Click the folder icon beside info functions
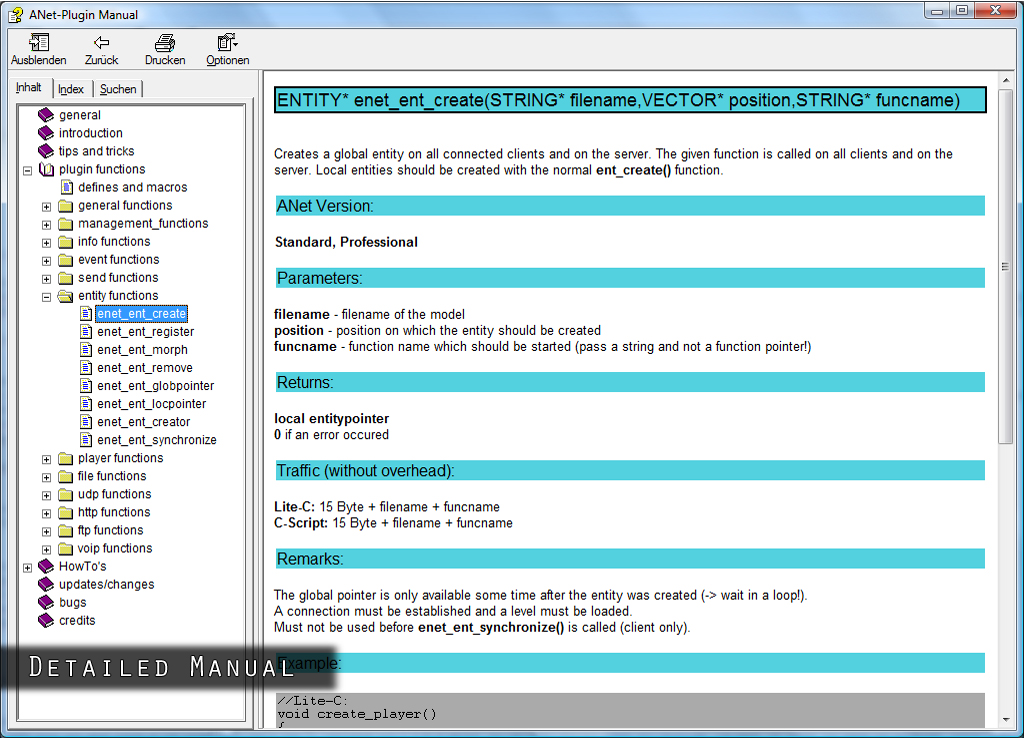 click(x=65, y=242)
